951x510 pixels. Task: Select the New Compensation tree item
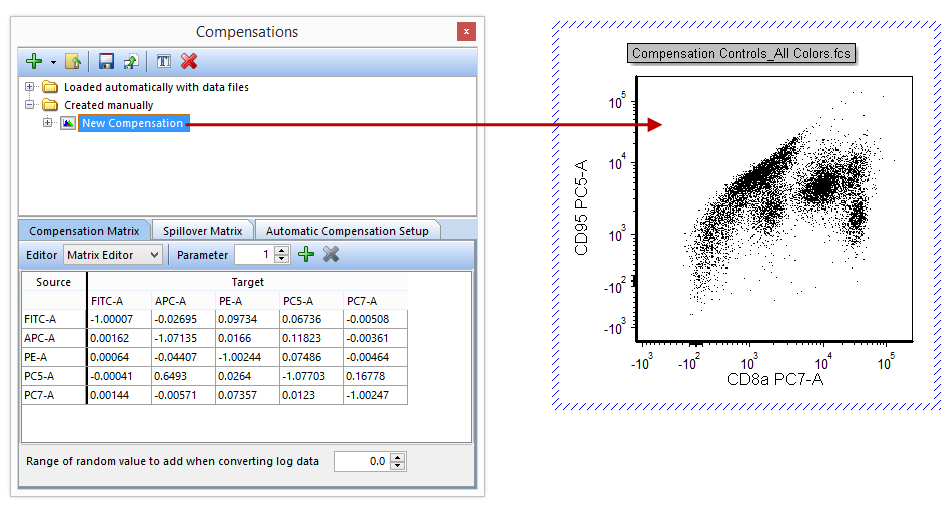click(133, 123)
